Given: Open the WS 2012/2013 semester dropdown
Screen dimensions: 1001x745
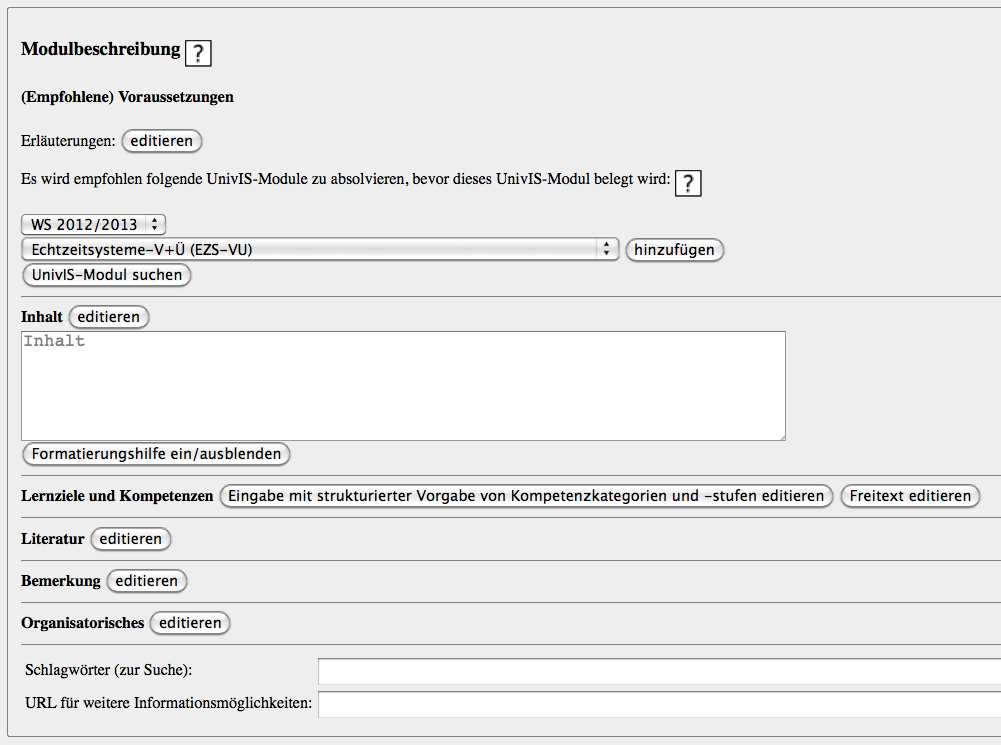Looking at the screenshot, I should click(x=94, y=224).
